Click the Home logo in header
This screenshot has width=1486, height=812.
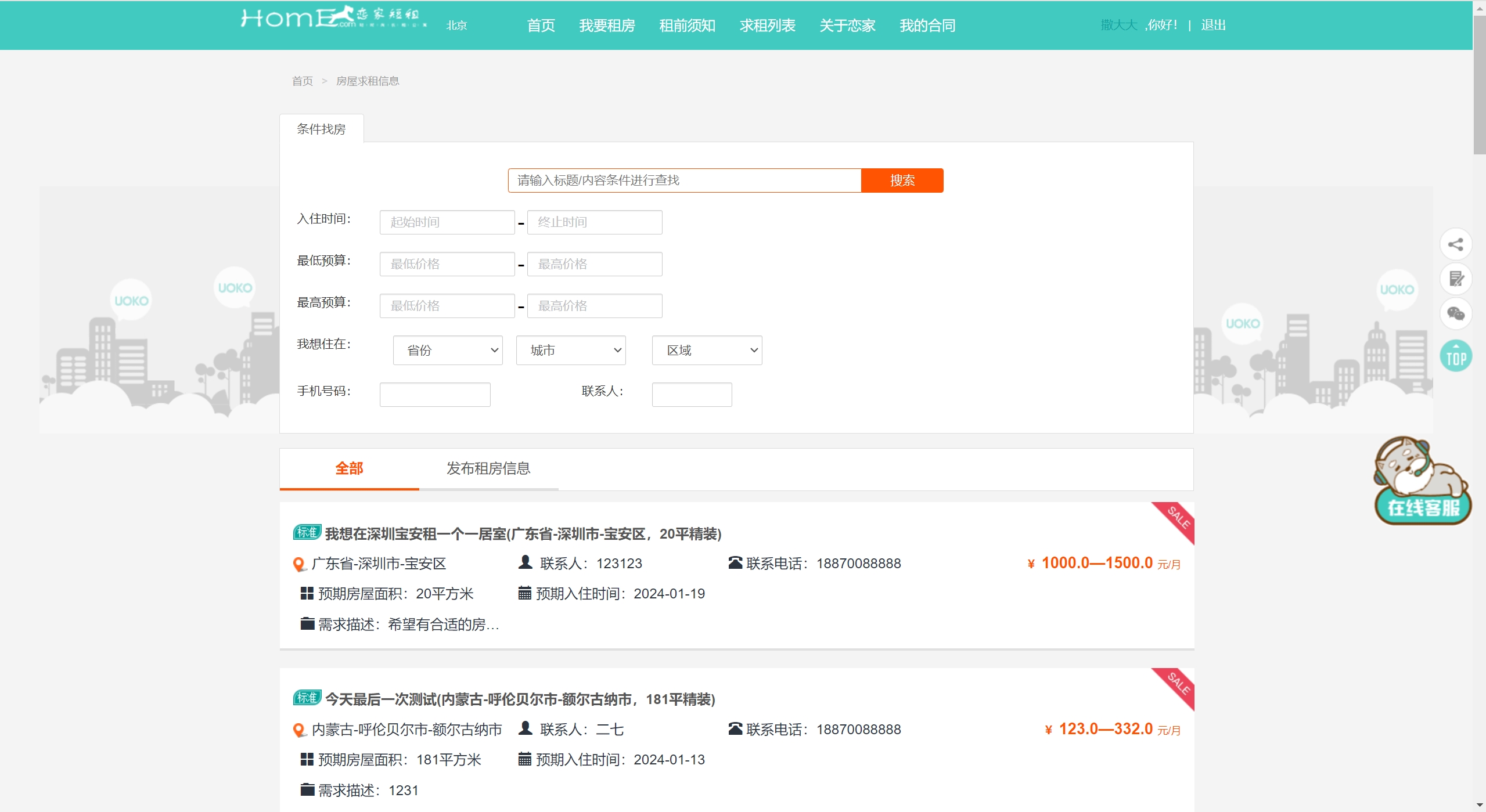(x=334, y=19)
